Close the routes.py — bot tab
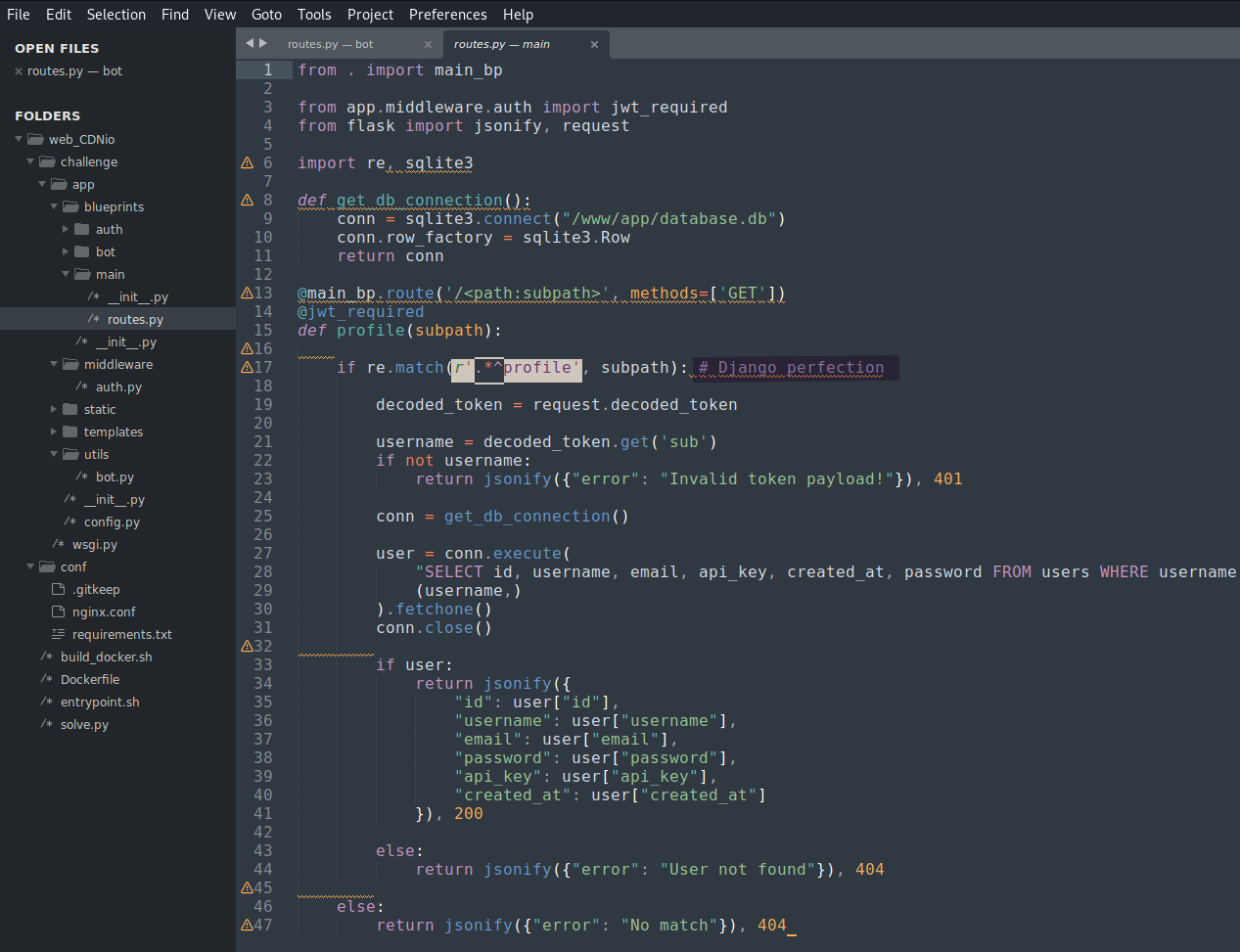Image resolution: width=1240 pixels, height=952 pixels. coord(428,44)
